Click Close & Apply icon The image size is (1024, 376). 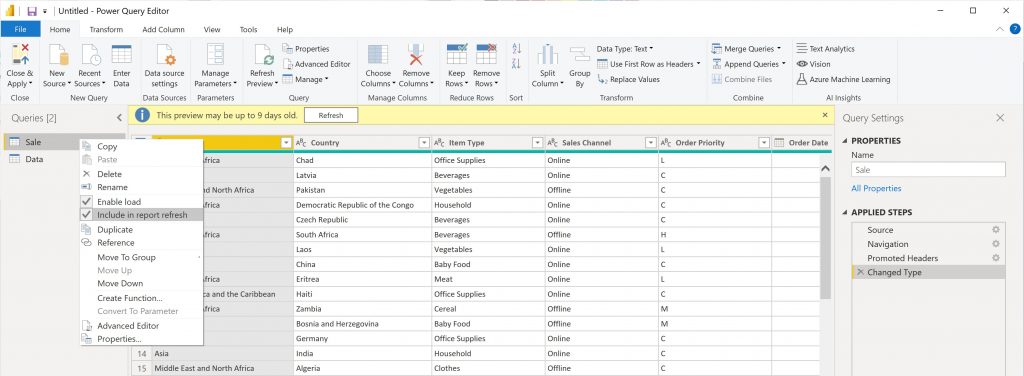tap(20, 54)
